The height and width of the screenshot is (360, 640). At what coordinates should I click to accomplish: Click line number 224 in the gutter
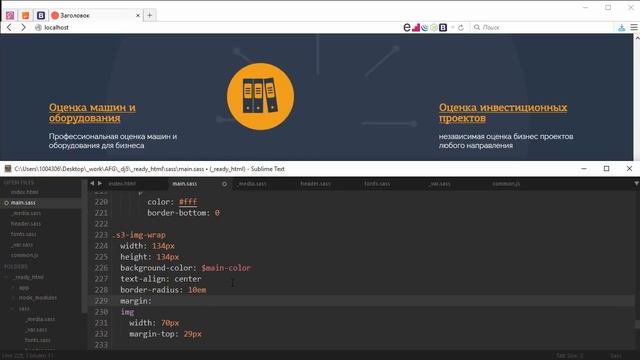[101, 246]
